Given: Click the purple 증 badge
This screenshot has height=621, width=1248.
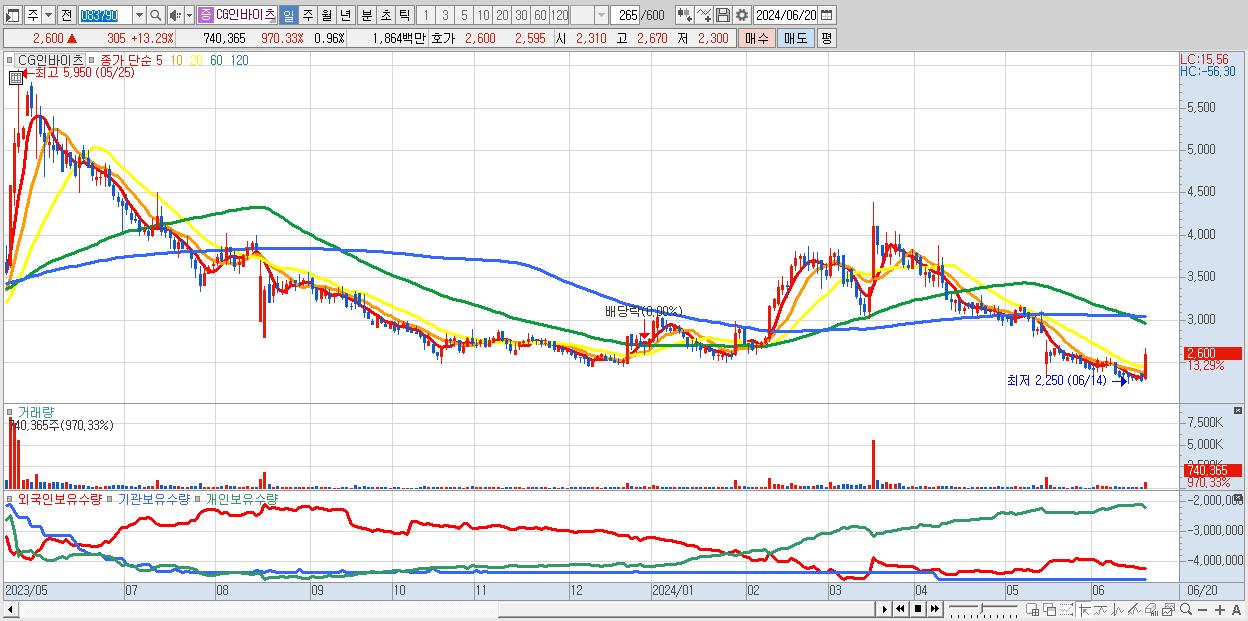Looking at the screenshot, I should (205, 15).
